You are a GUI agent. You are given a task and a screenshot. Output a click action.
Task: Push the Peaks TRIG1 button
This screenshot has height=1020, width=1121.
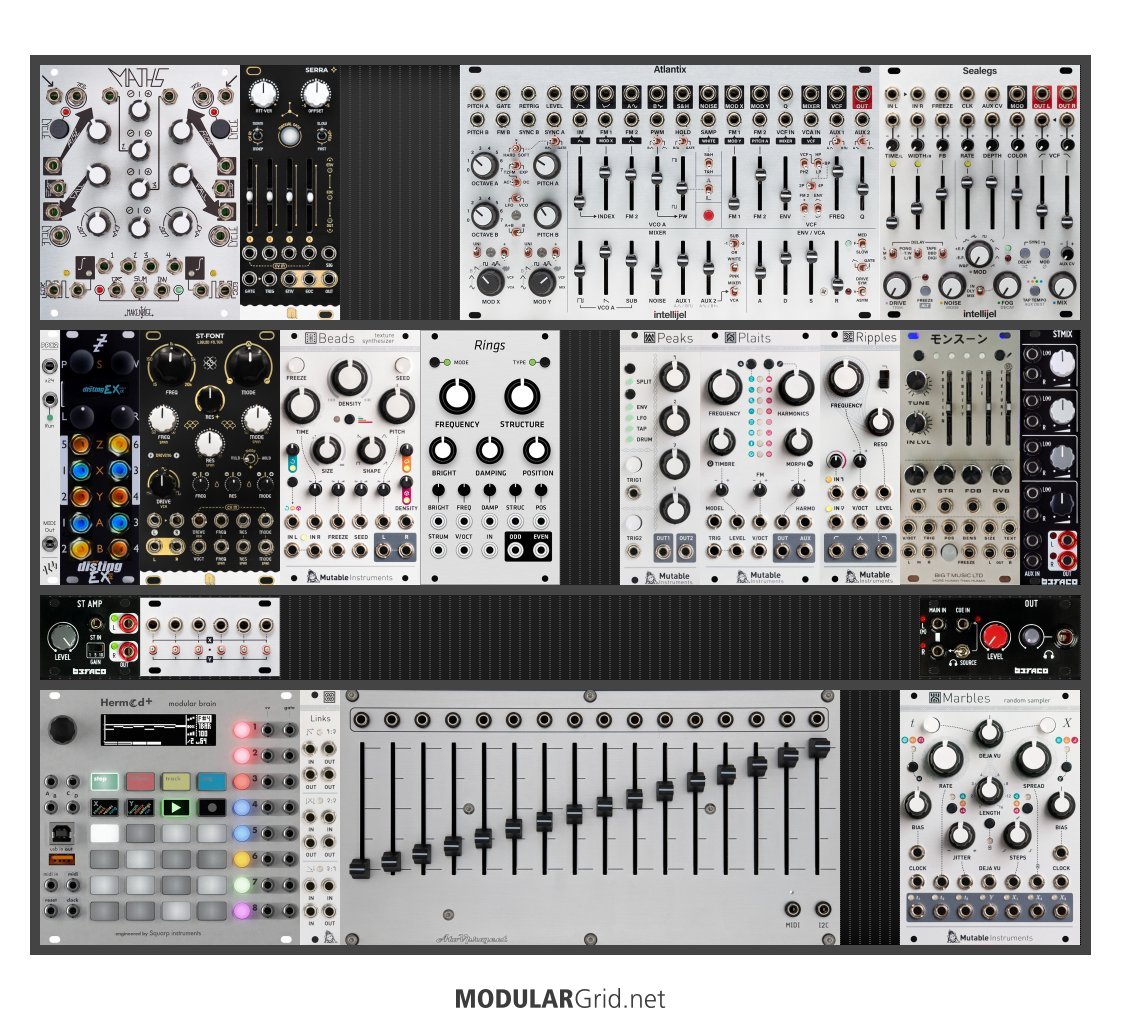[x=633, y=464]
